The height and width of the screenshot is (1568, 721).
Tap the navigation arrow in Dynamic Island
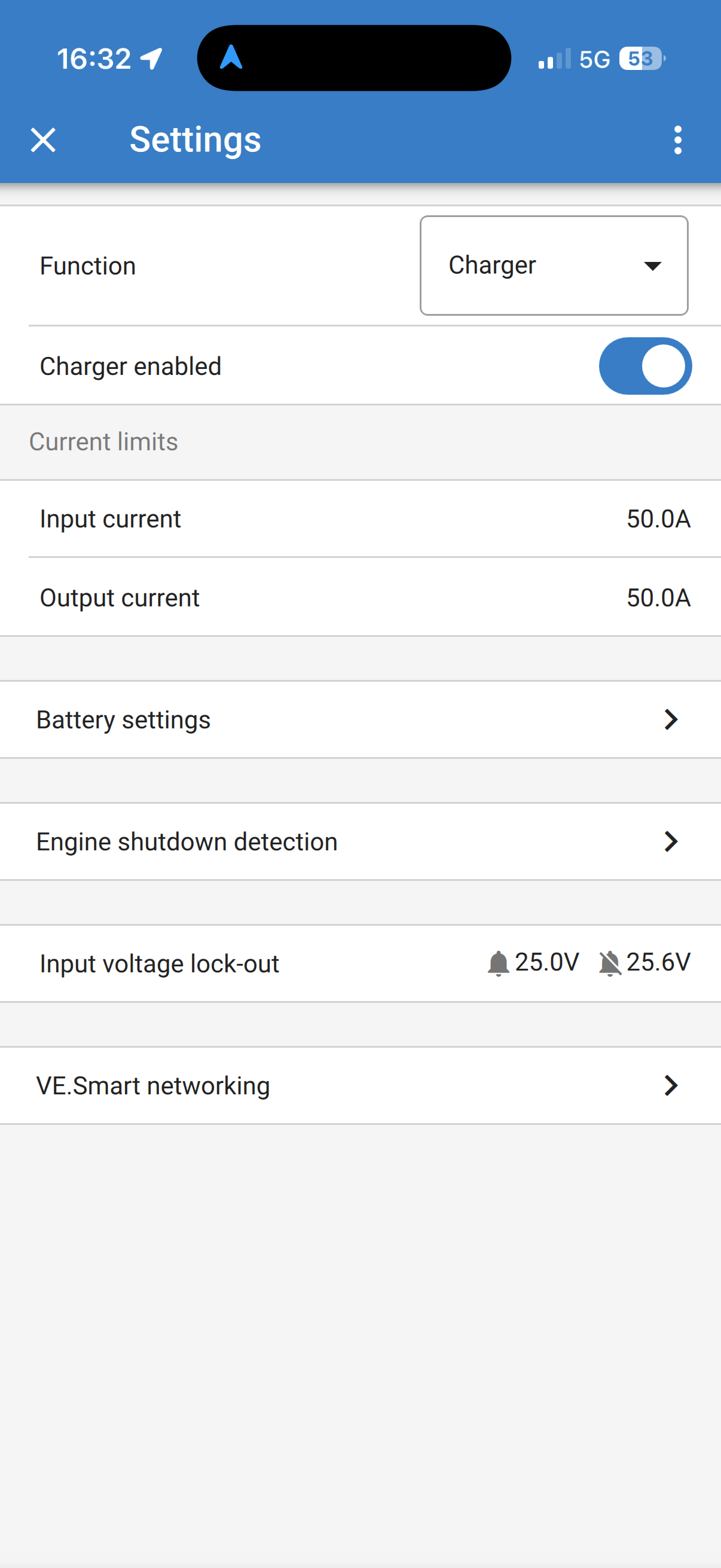pyautogui.click(x=231, y=58)
